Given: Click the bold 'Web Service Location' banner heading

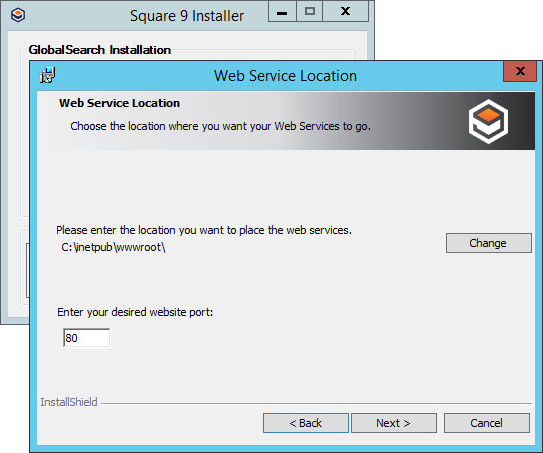Looking at the screenshot, I should point(119,103).
